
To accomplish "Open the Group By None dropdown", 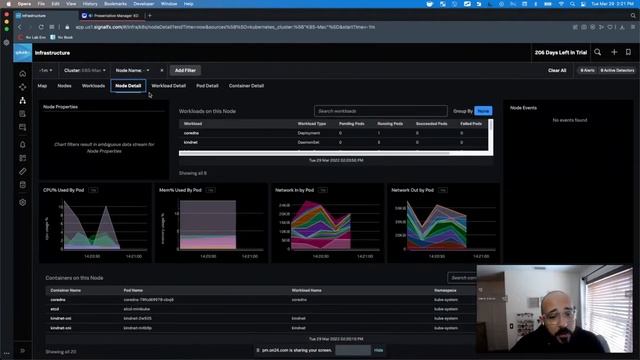I will [x=483, y=111].
